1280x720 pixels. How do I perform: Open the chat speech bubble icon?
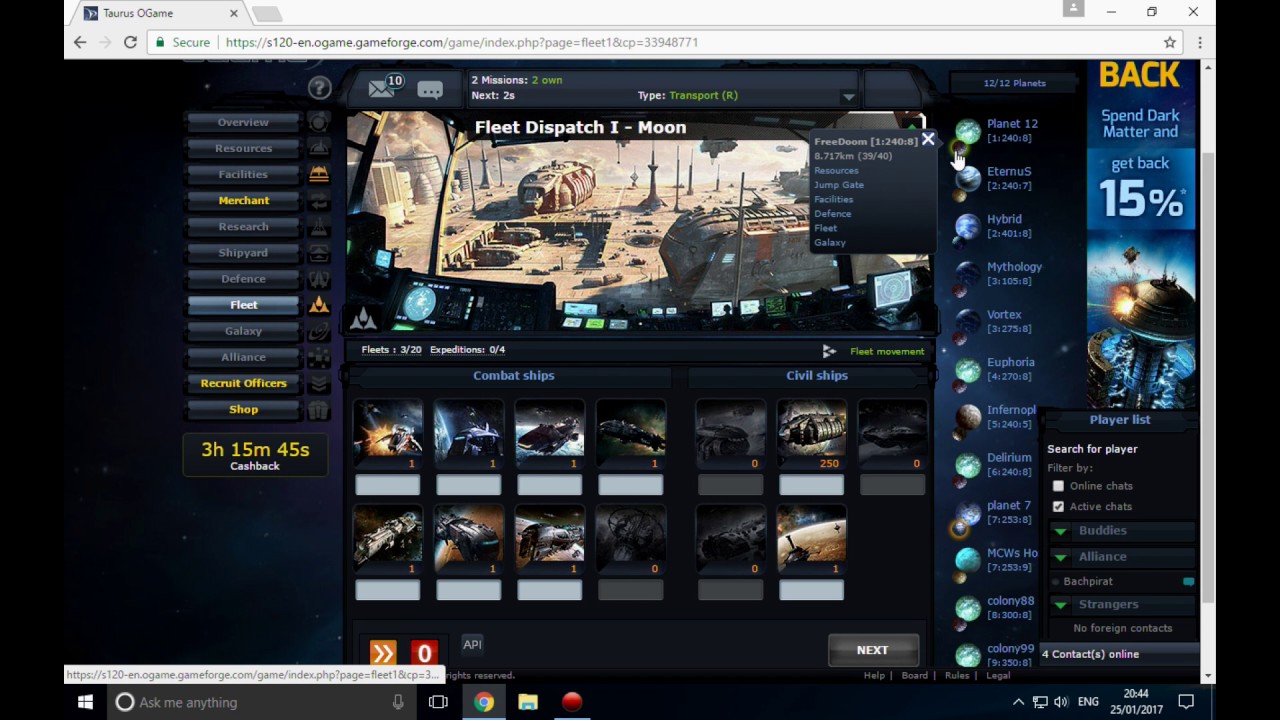point(430,90)
